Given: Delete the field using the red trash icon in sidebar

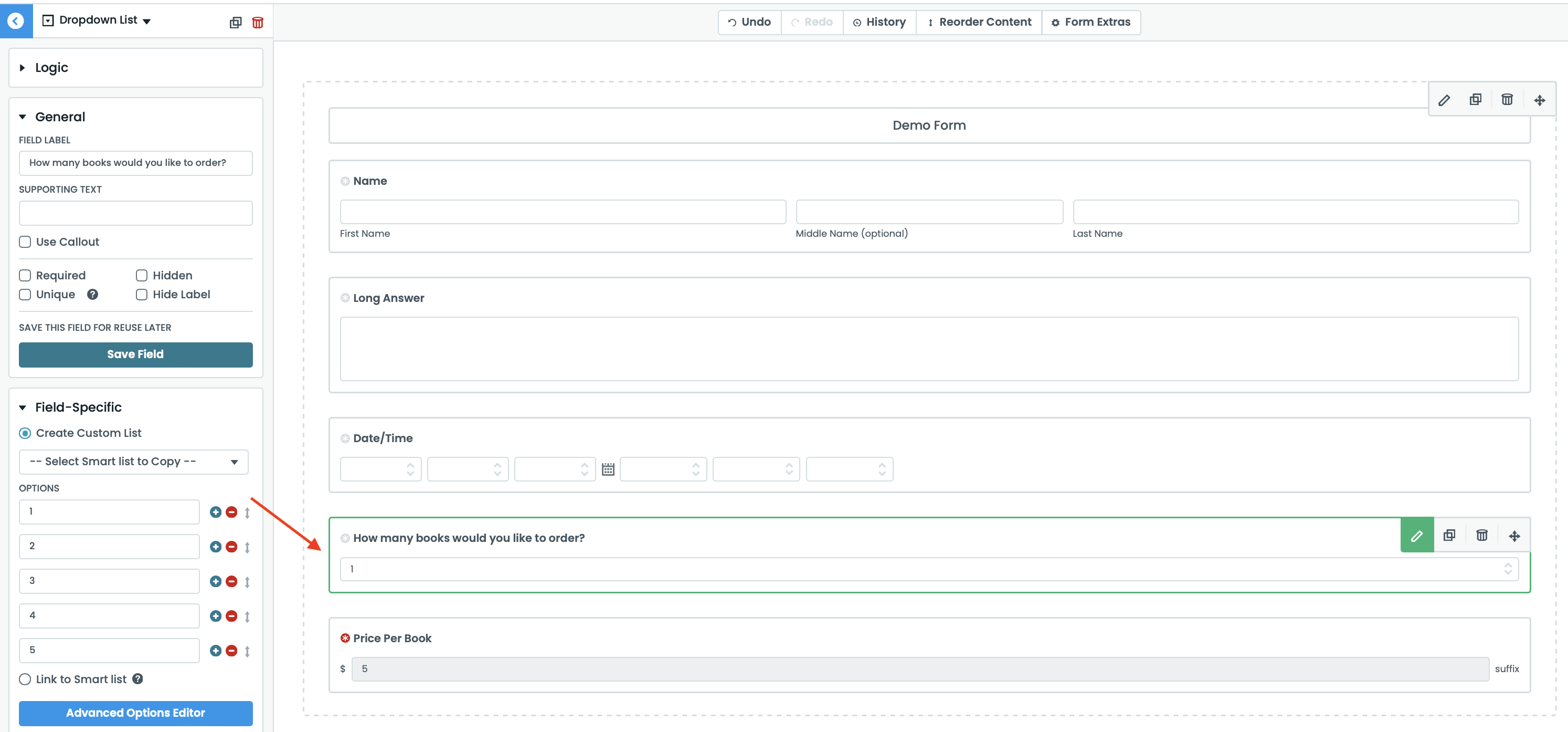Looking at the screenshot, I should tap(258, 22).
